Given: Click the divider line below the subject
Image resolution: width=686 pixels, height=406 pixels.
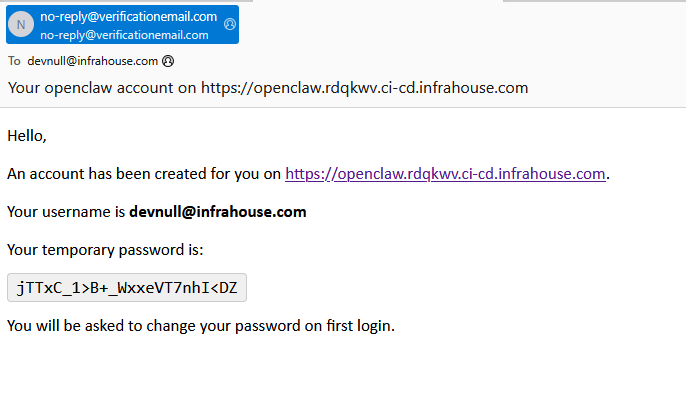Looking at the screenshot, I should tap(343, 107).
